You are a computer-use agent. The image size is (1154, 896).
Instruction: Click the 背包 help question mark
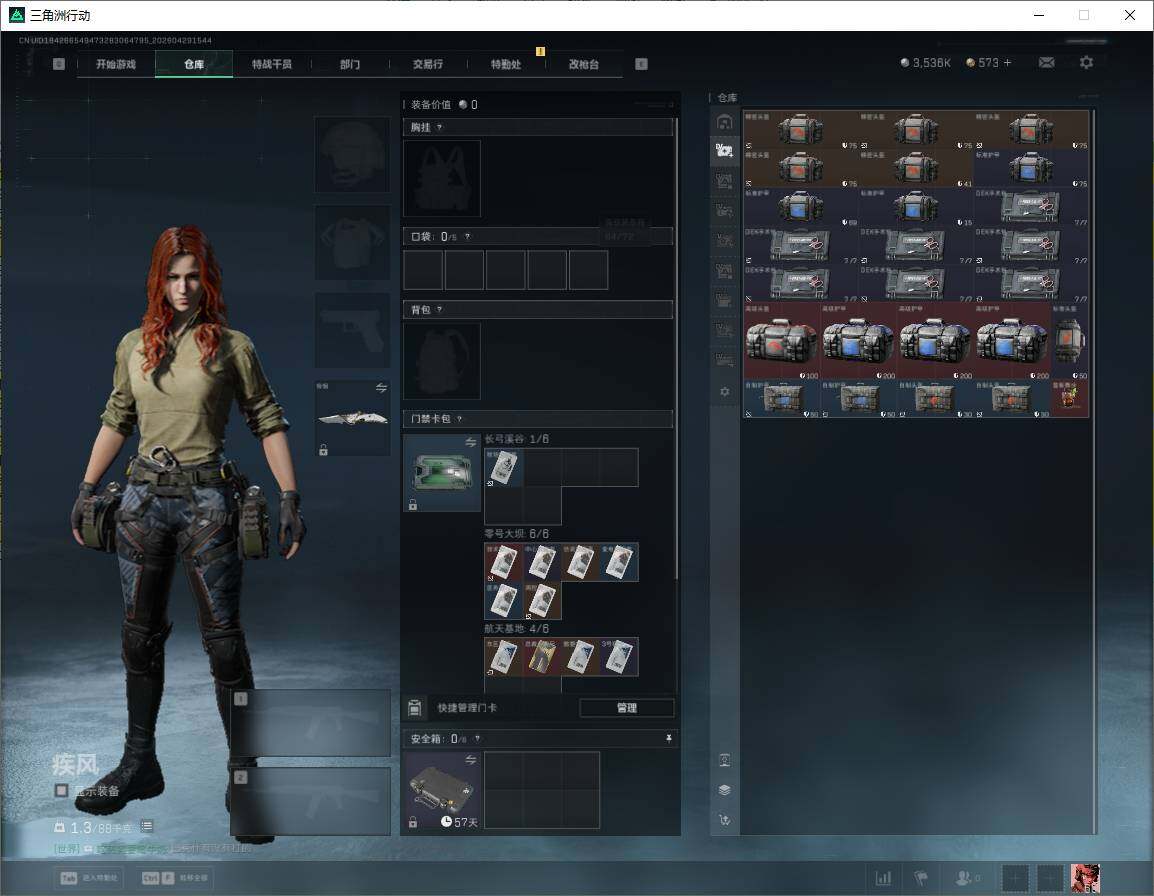[x=439, y=310]
